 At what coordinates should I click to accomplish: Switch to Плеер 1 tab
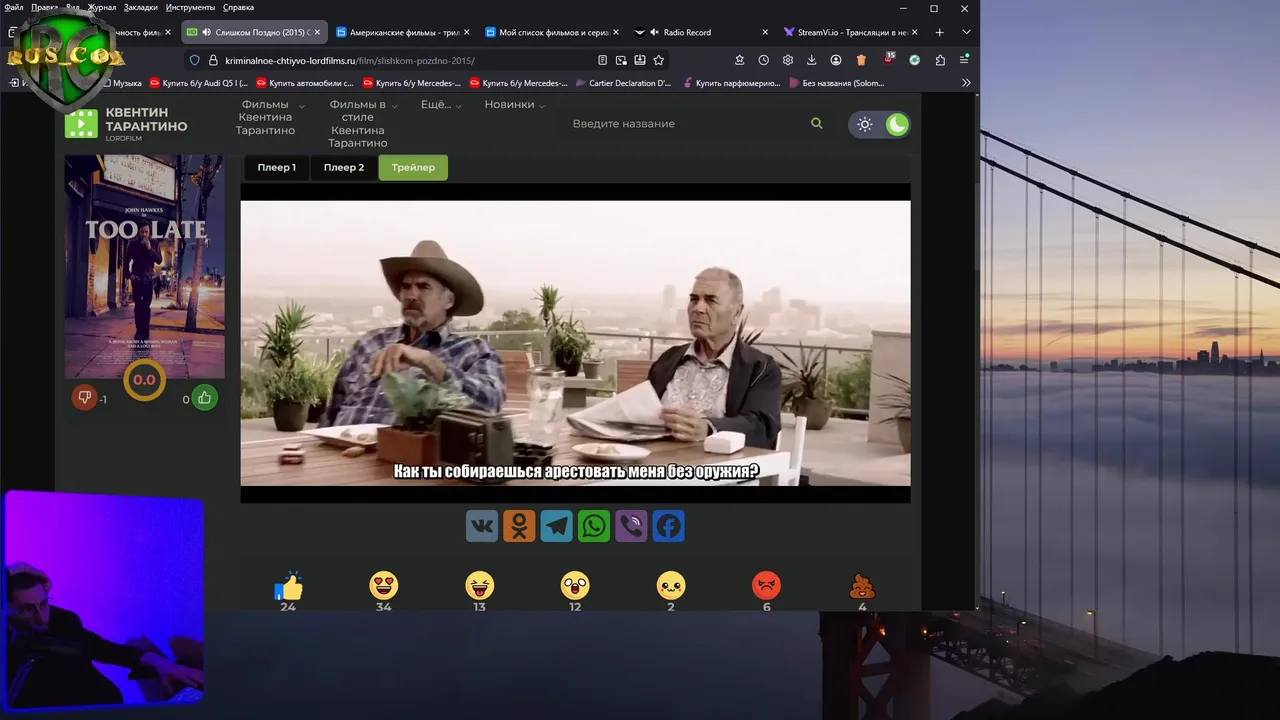pos(277,167)
